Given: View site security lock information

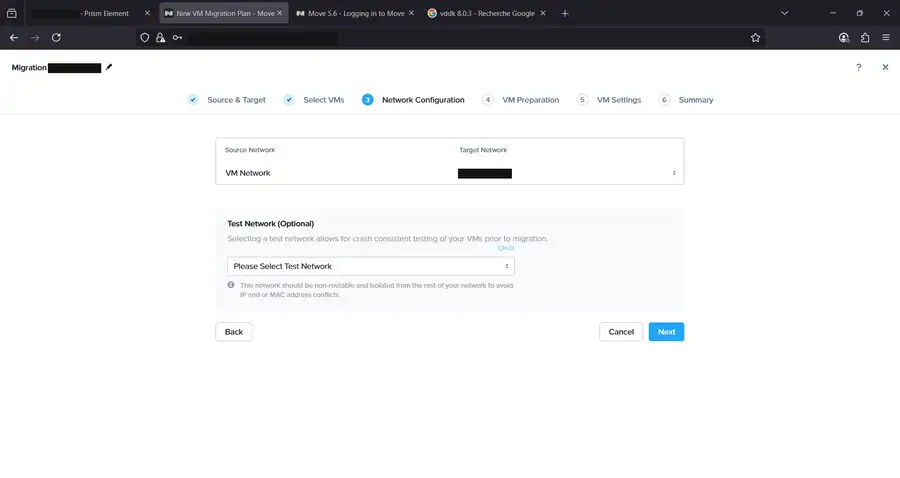Looking at the screenshot, I should [x=161, y=37].
